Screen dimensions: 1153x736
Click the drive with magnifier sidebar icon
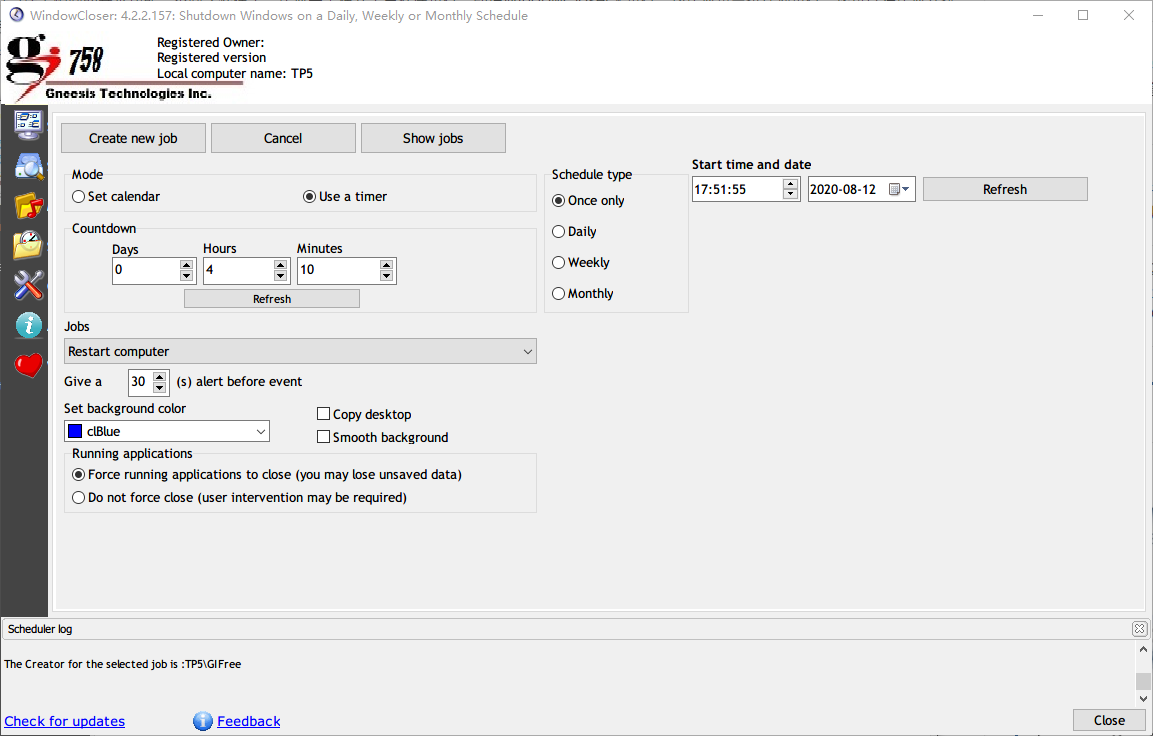[x=29, y=166]
